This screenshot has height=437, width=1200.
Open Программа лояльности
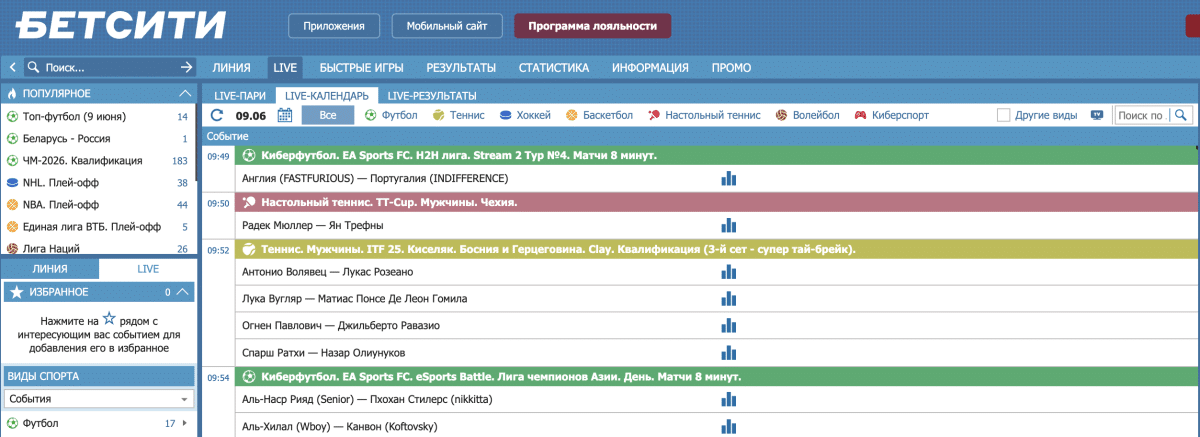coord(593,26)
